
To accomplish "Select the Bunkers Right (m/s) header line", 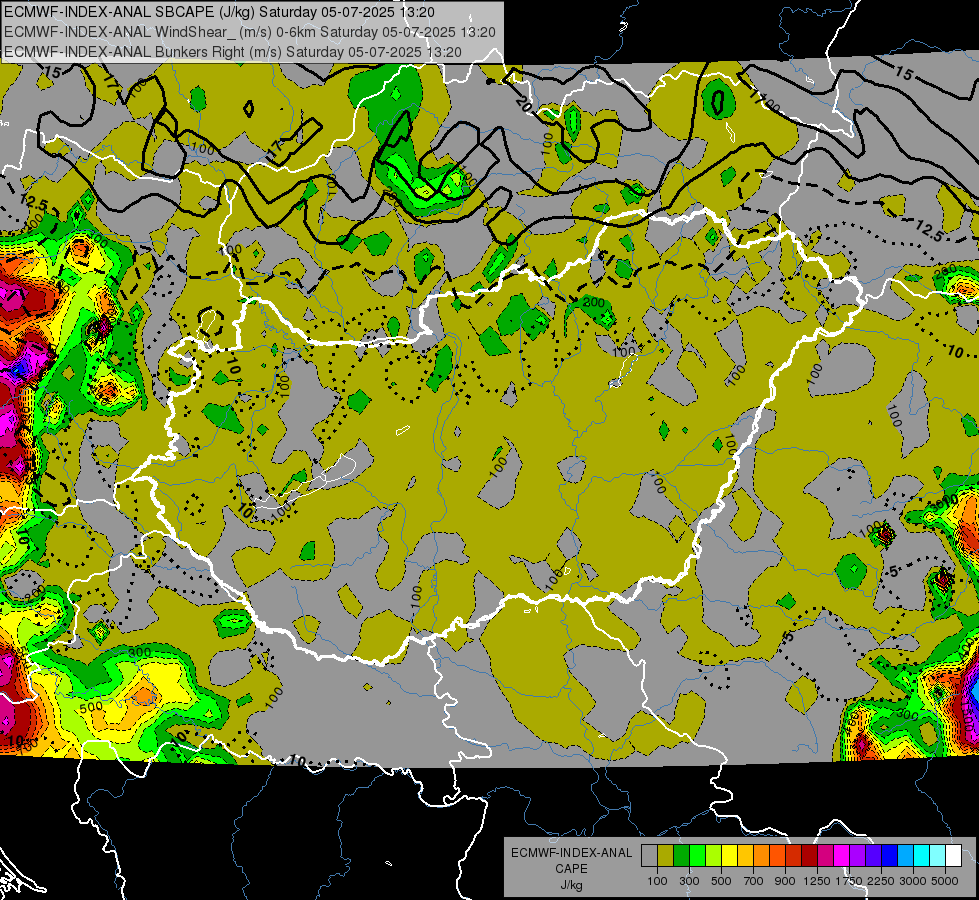I will [x=233, y=52].
